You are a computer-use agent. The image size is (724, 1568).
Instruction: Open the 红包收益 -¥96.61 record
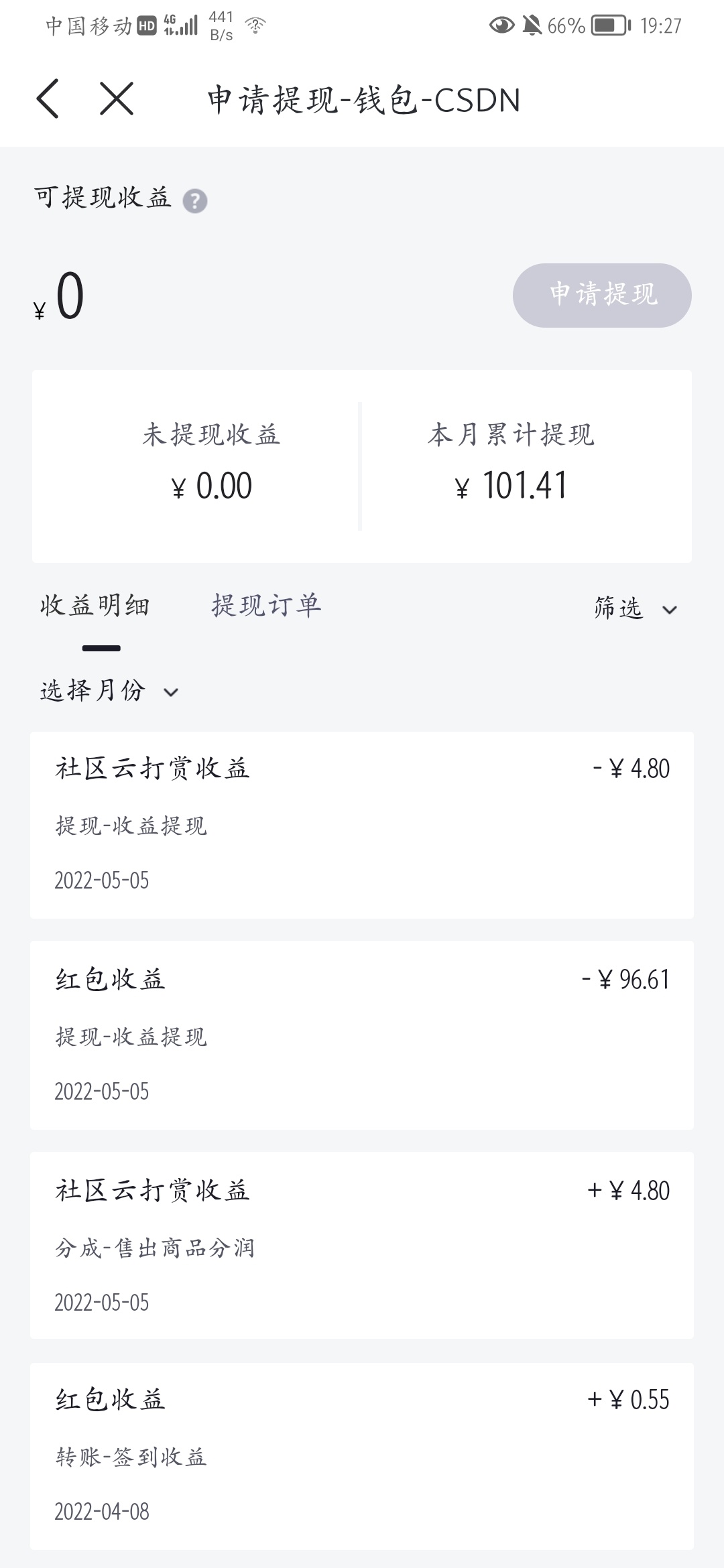[362, 1035]
